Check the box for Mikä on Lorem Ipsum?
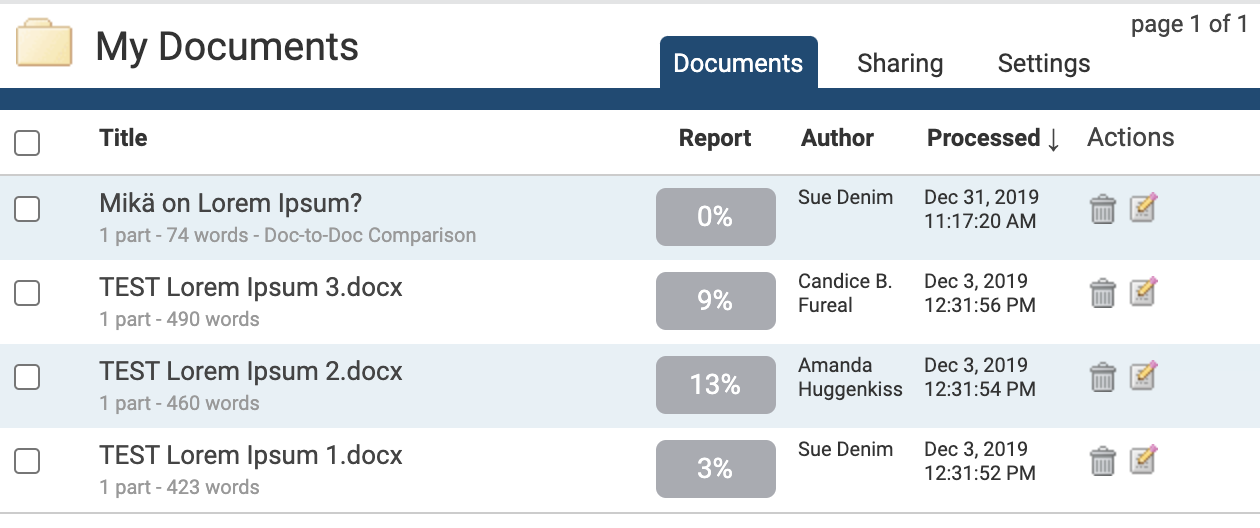Screen dimensions: 1260x528 click(x=27, y=209)
